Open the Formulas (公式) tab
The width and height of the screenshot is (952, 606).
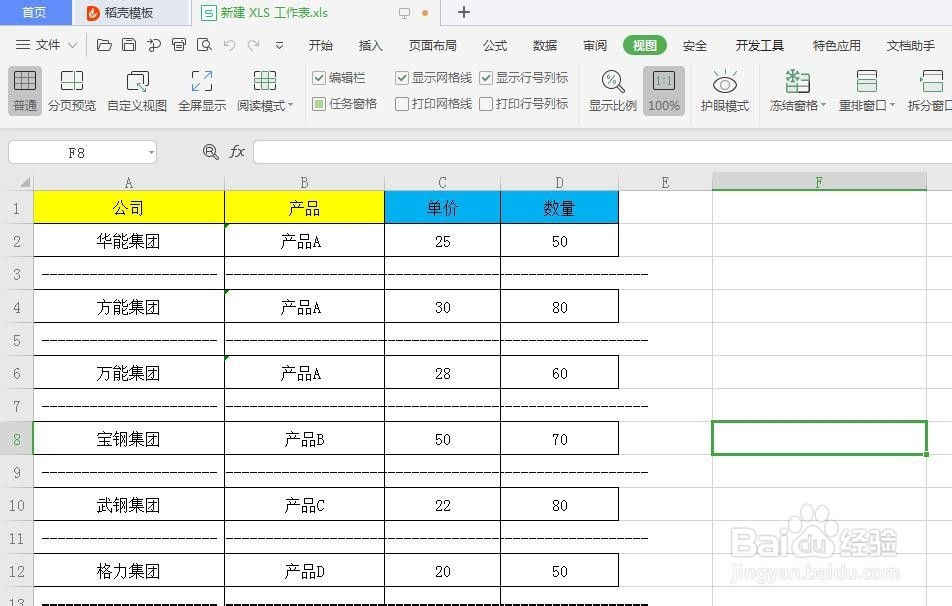click(x=495, y=46)
